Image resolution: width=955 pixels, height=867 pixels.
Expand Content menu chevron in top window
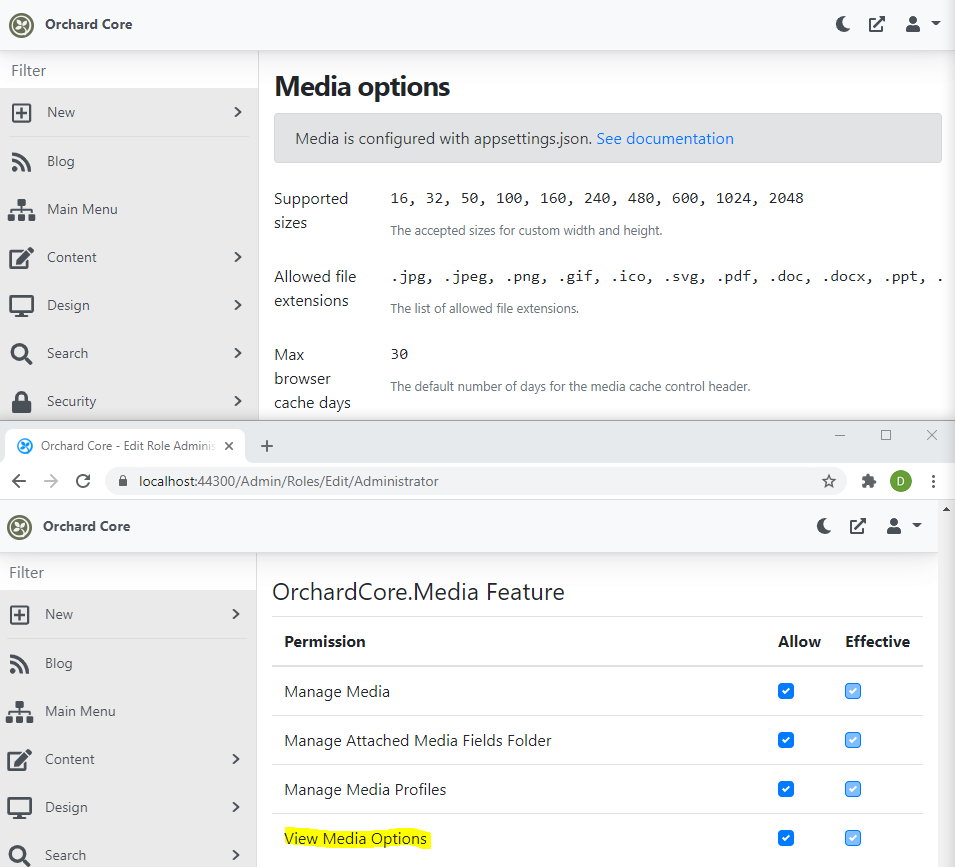click(x=238, y=257)
